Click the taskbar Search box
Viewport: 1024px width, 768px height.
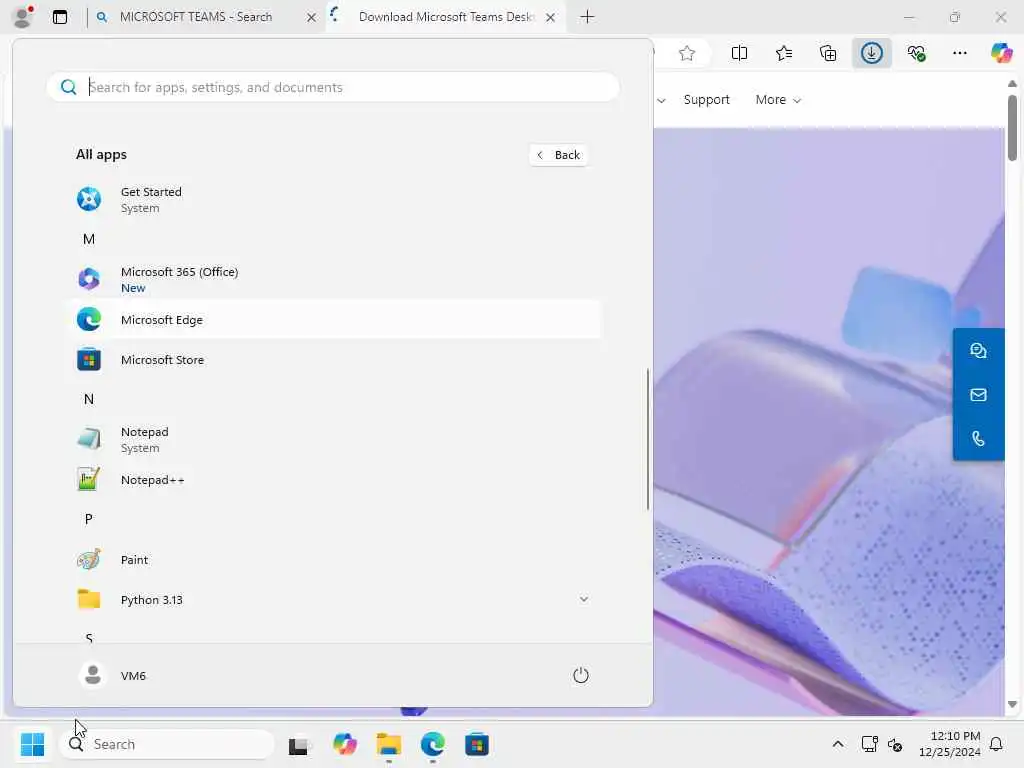[167, 744]
